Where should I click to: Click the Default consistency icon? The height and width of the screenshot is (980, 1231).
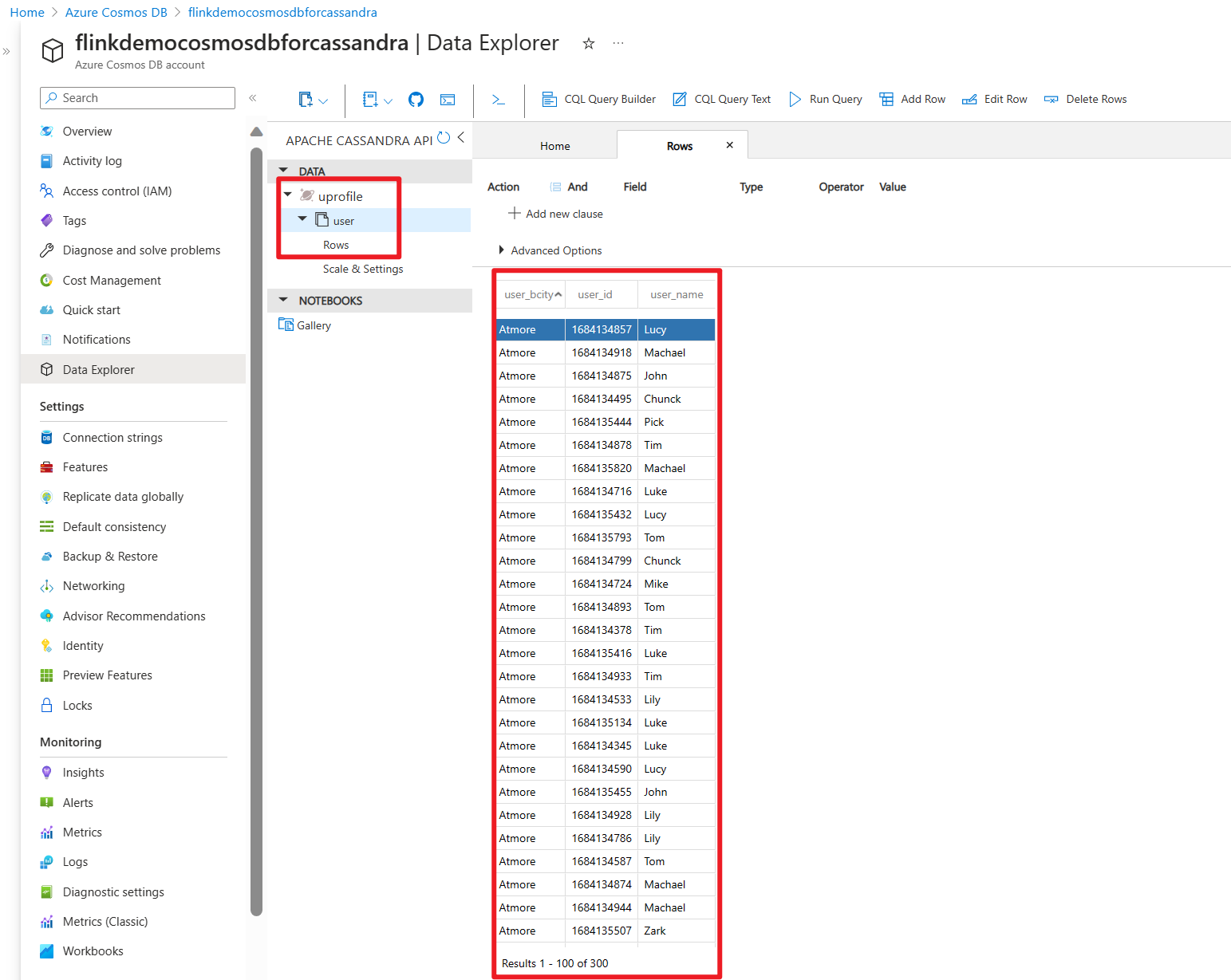(x=47, y=527)
